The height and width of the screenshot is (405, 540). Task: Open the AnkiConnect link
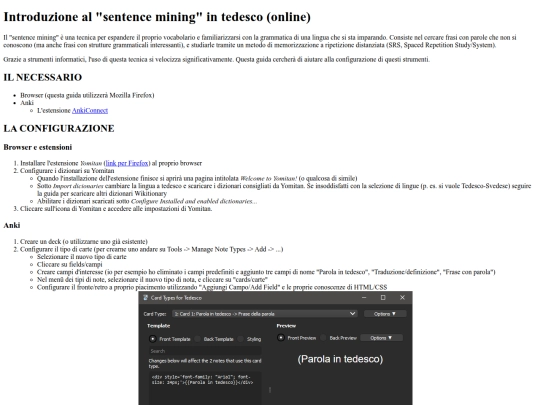[x=90, y=111]
